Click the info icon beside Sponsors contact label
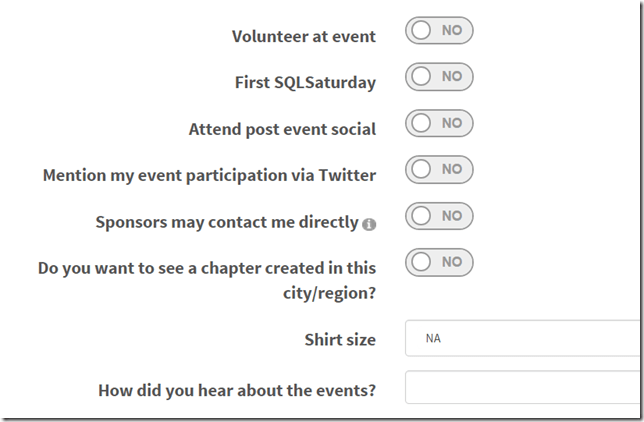Screen dimensions: 644x422 369,224
